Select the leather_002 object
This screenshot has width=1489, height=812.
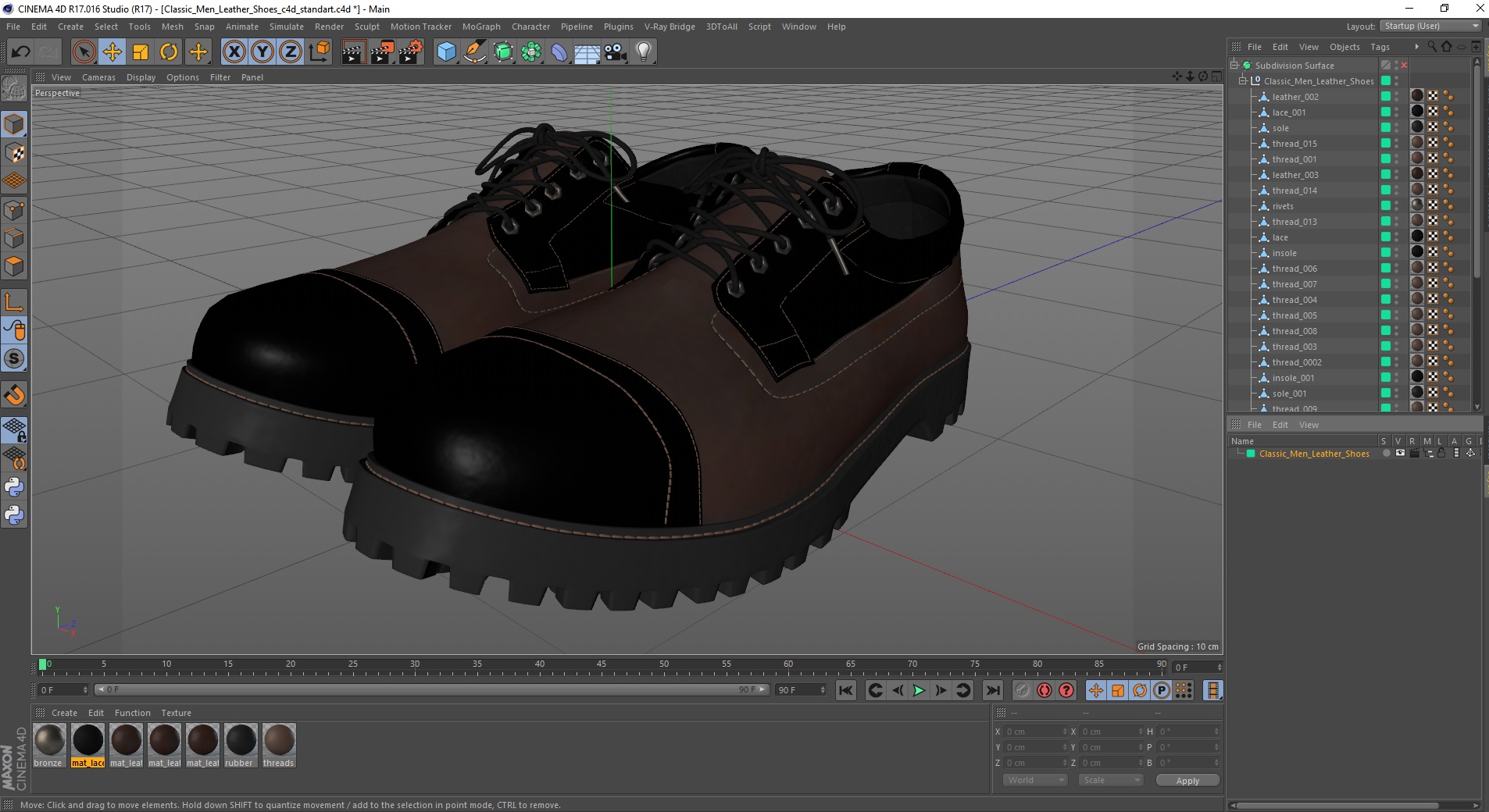(x=1294, y=97)
